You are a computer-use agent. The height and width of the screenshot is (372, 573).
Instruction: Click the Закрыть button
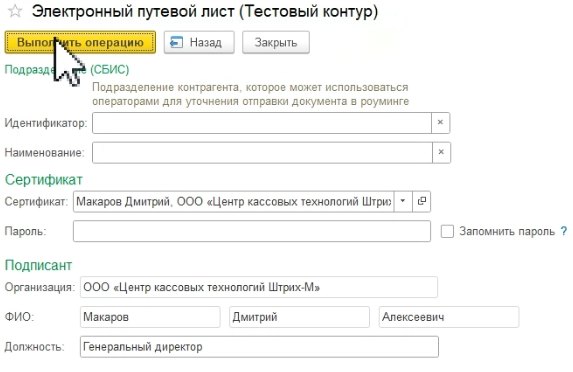pos(276,42)
